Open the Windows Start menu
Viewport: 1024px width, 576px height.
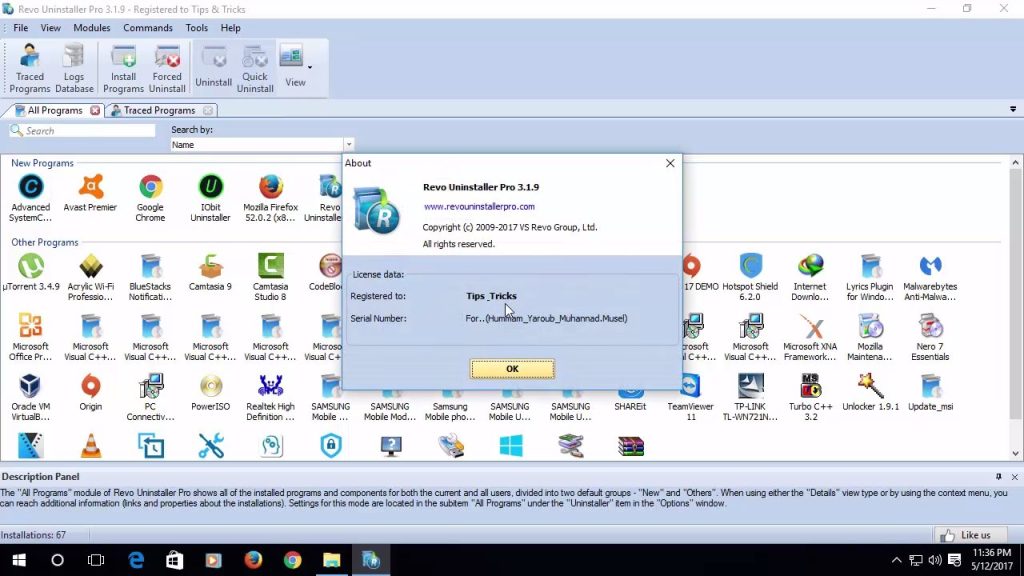[19, 560]
